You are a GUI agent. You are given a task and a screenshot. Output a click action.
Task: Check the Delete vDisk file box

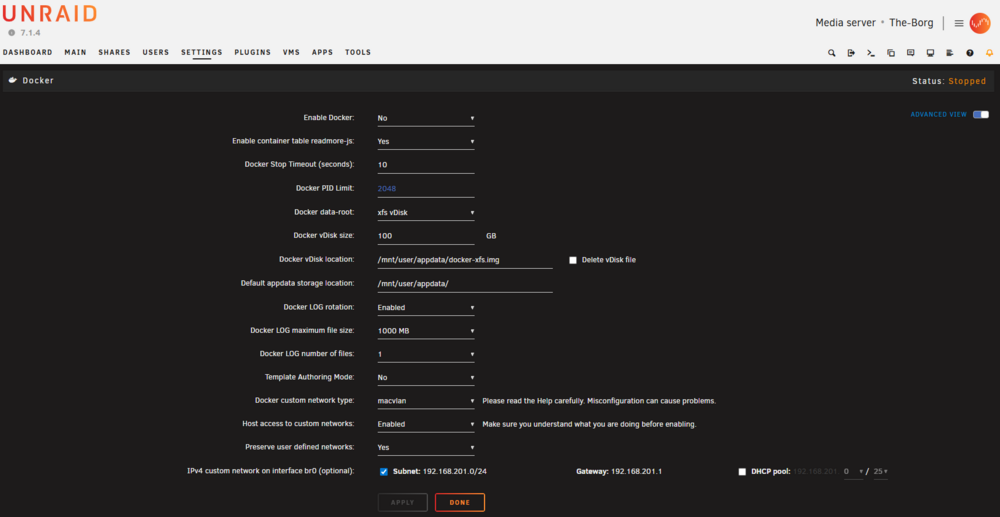(573, 260)
